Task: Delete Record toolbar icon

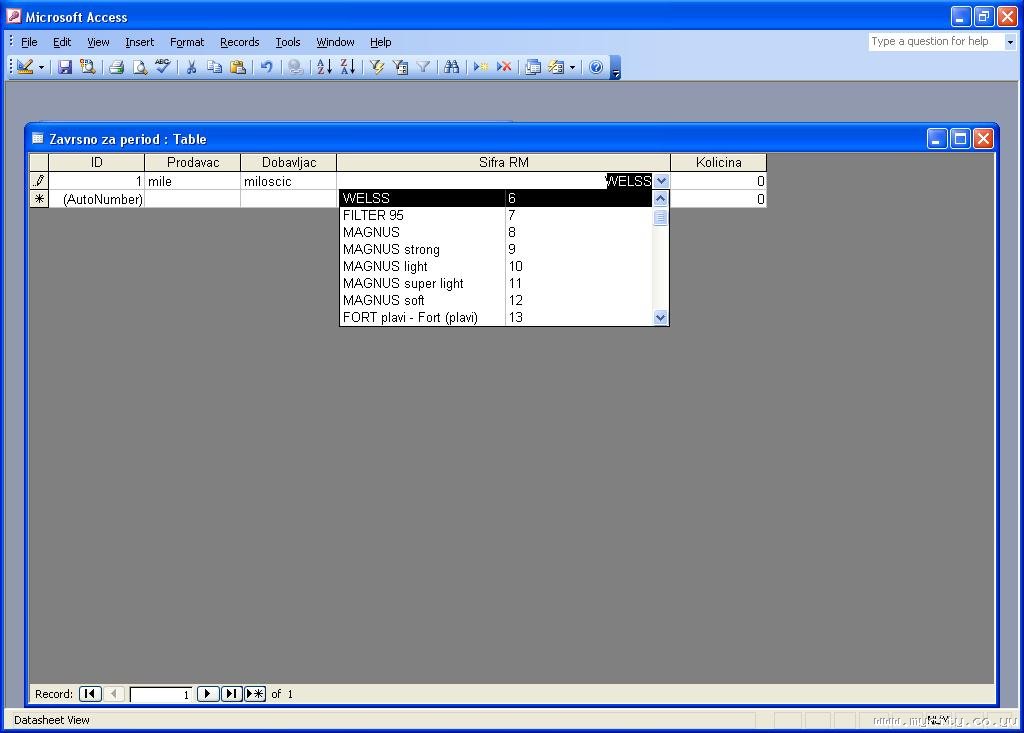Action: tap(504, 67)
